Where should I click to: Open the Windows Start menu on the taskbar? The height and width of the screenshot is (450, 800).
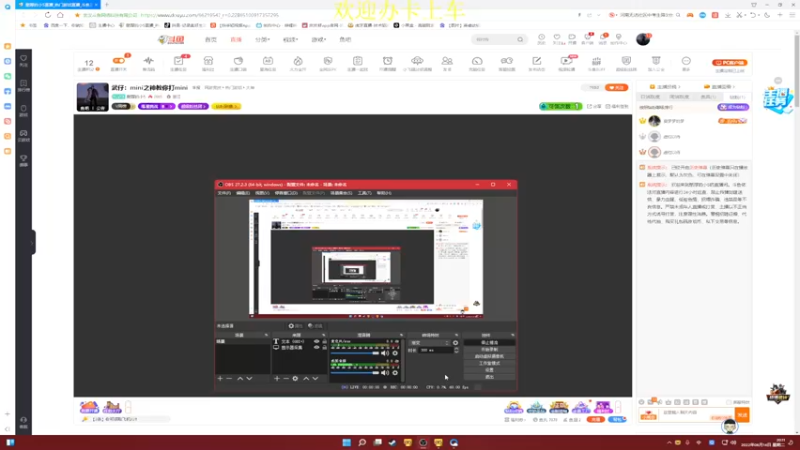(346, 442)
